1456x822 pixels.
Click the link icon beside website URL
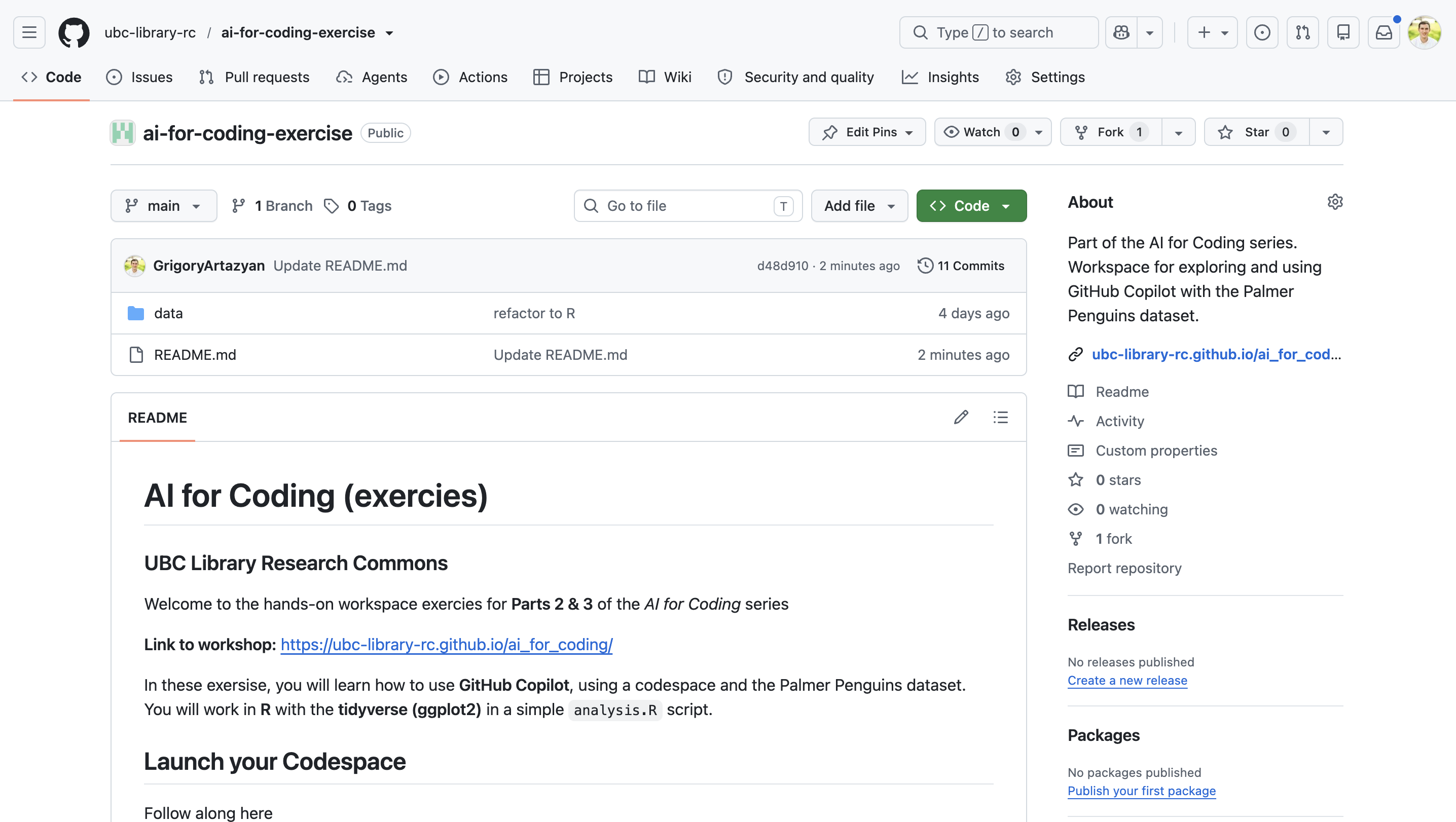pyautogui.click(x=1076, y=354)
